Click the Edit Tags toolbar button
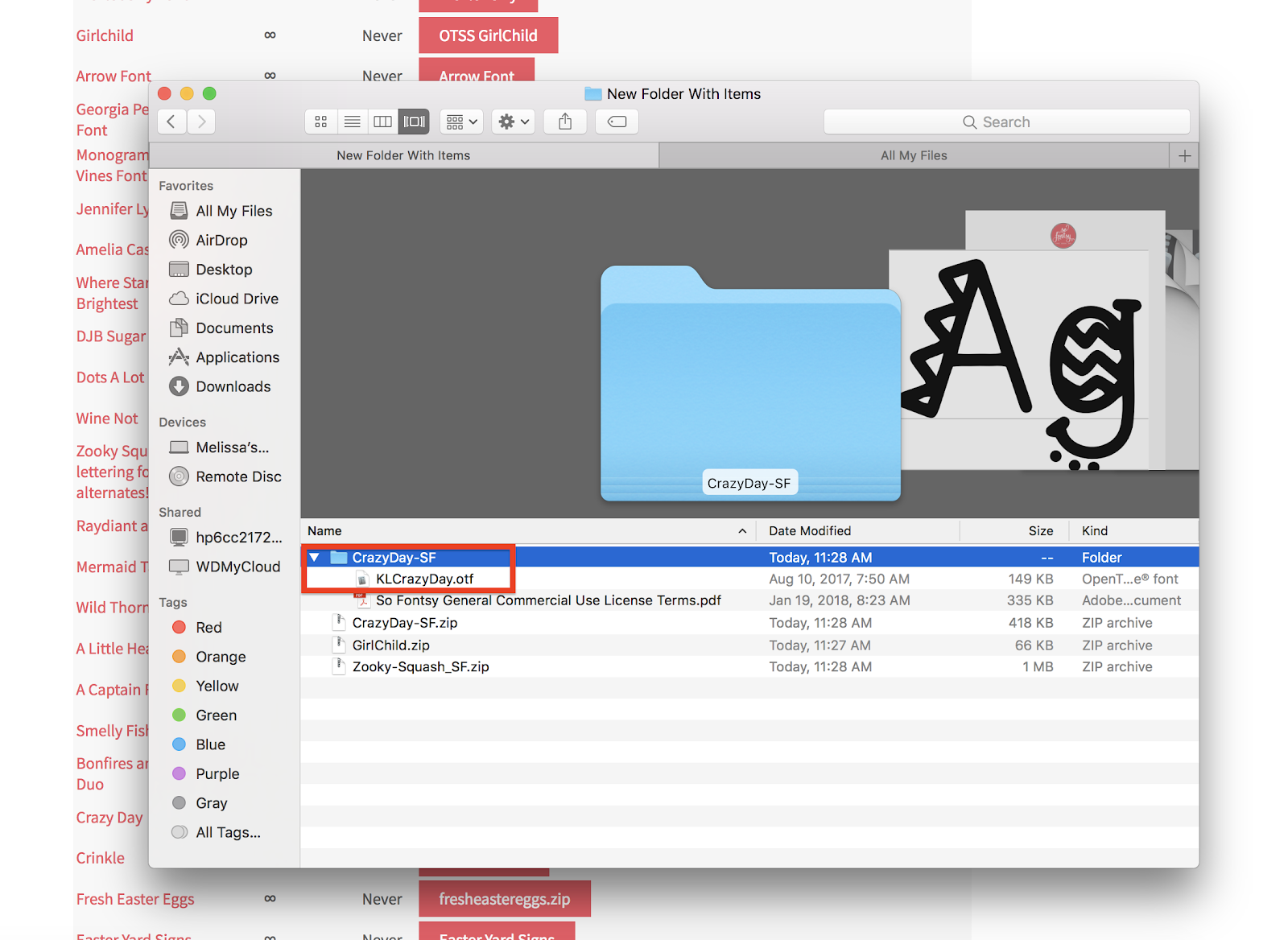This screenshot has height=940, width=1288. click(617, 122)
